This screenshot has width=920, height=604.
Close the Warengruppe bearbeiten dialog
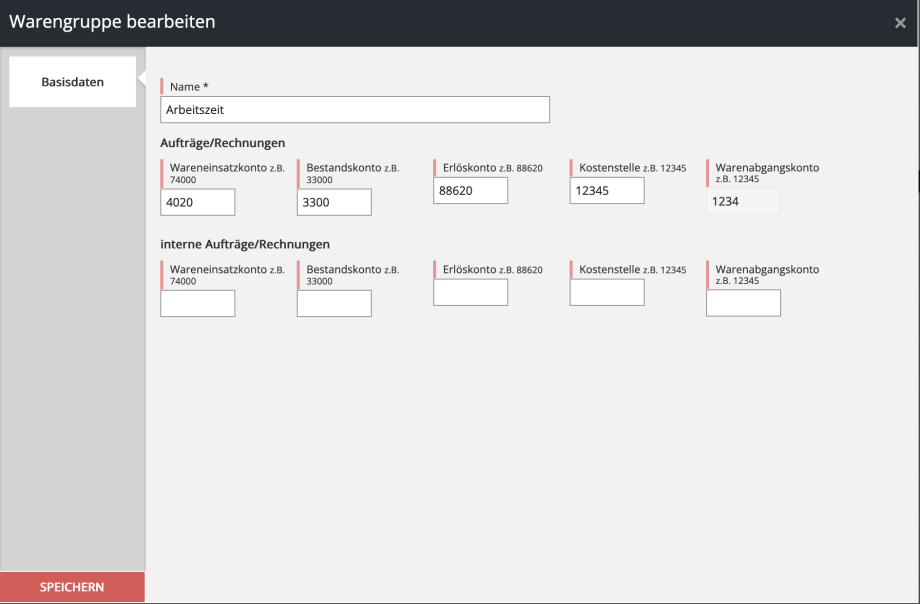coord(900,23)
